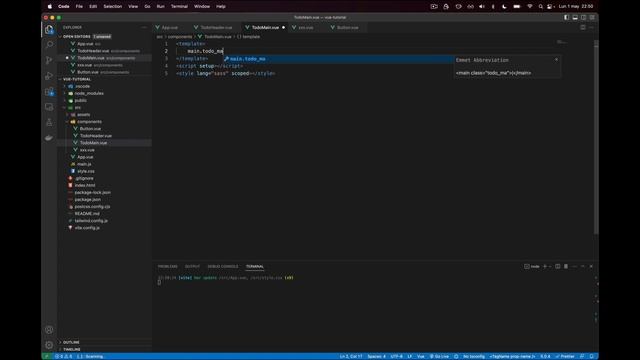
Task: Switch to the Problems panel tab
Action: tap(168, 267)
